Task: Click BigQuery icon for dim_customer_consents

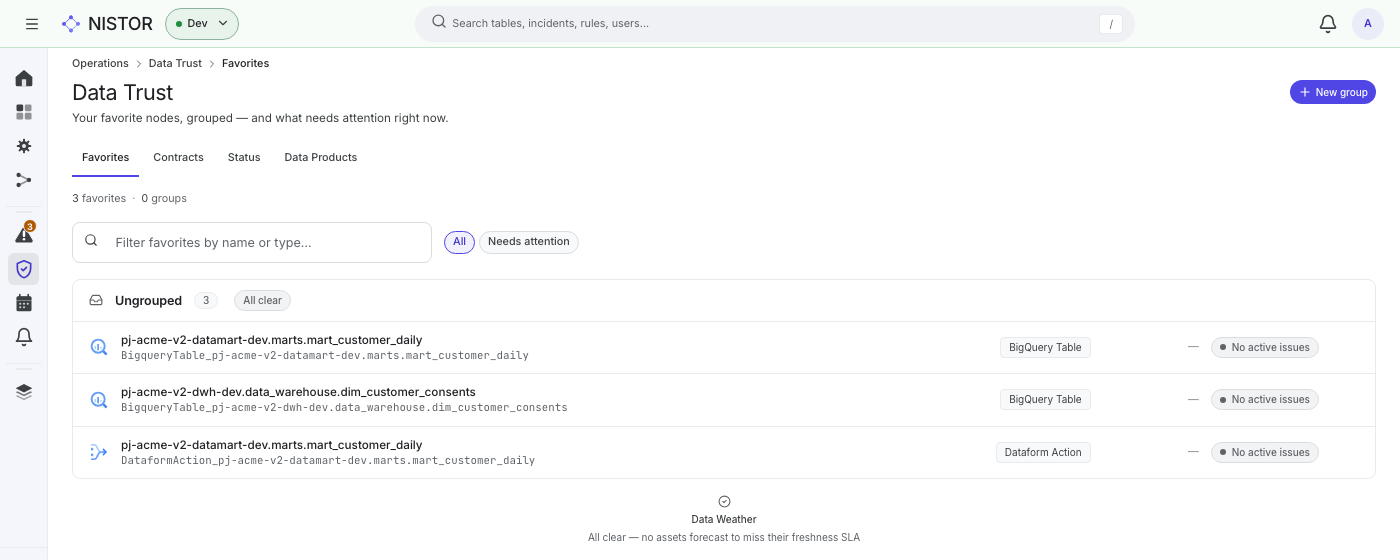Action: 98,399
